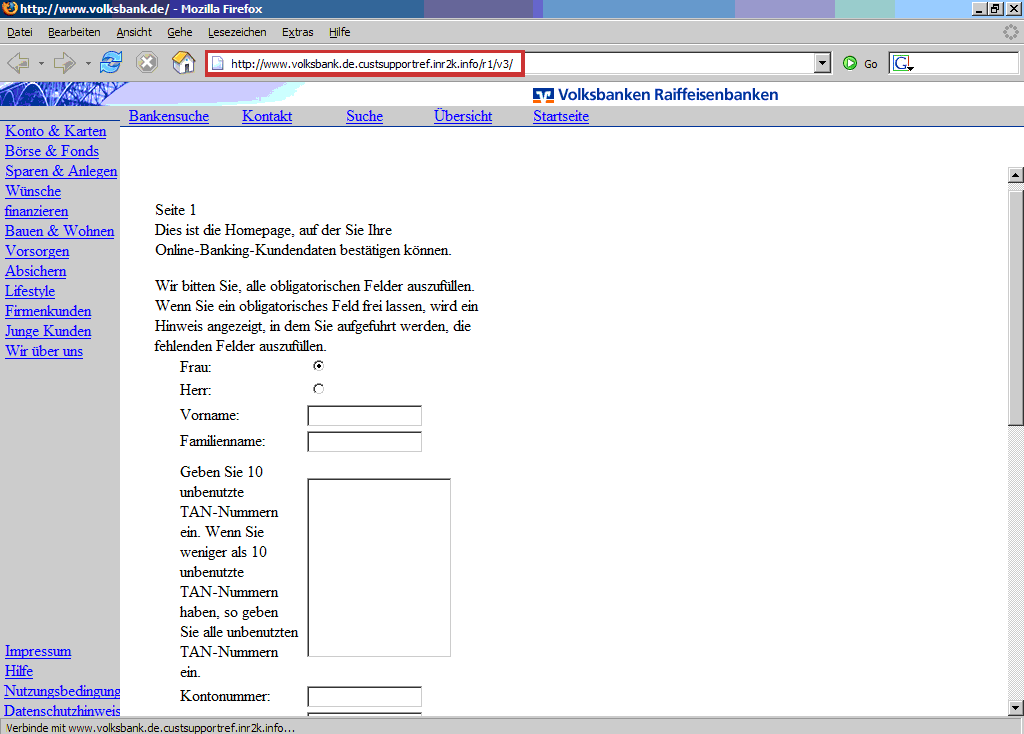1024x734 pixels.
Task: Select the Herr radio button
Action: (x=319, y=389)
